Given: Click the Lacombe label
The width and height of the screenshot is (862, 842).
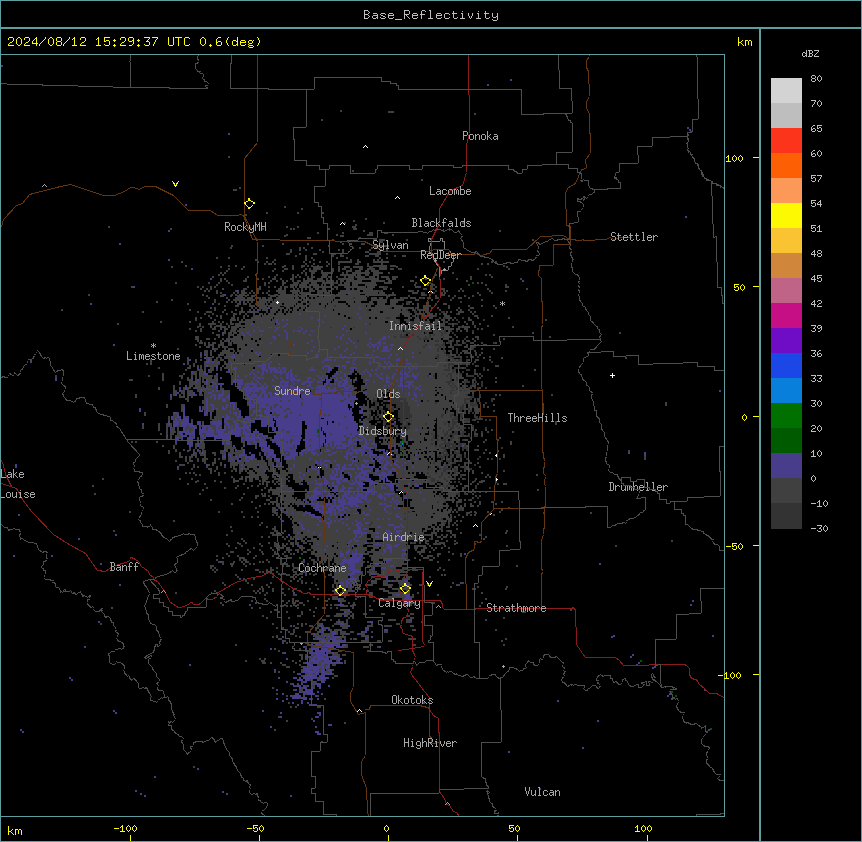Looking at the screenshot, I should (x=450, y=191).
